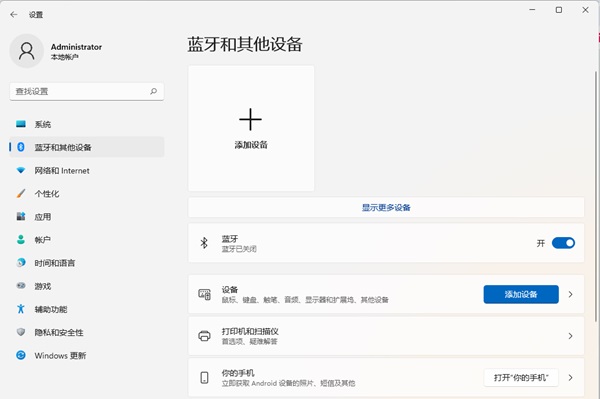Click the 蓝牙已关闭 status text
Screen dimensions: 600x399
pyautogui.click(x=239, y=249)
